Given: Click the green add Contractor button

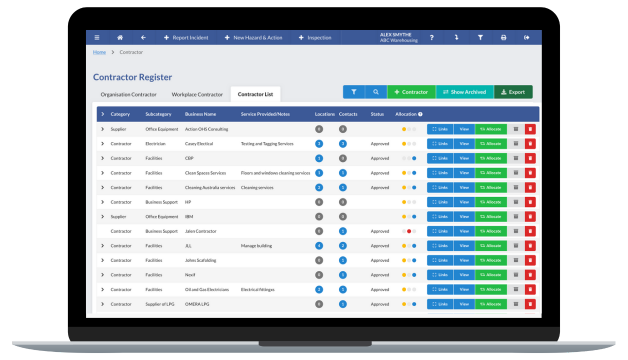Looking at the screenshot, I should 411,92.
